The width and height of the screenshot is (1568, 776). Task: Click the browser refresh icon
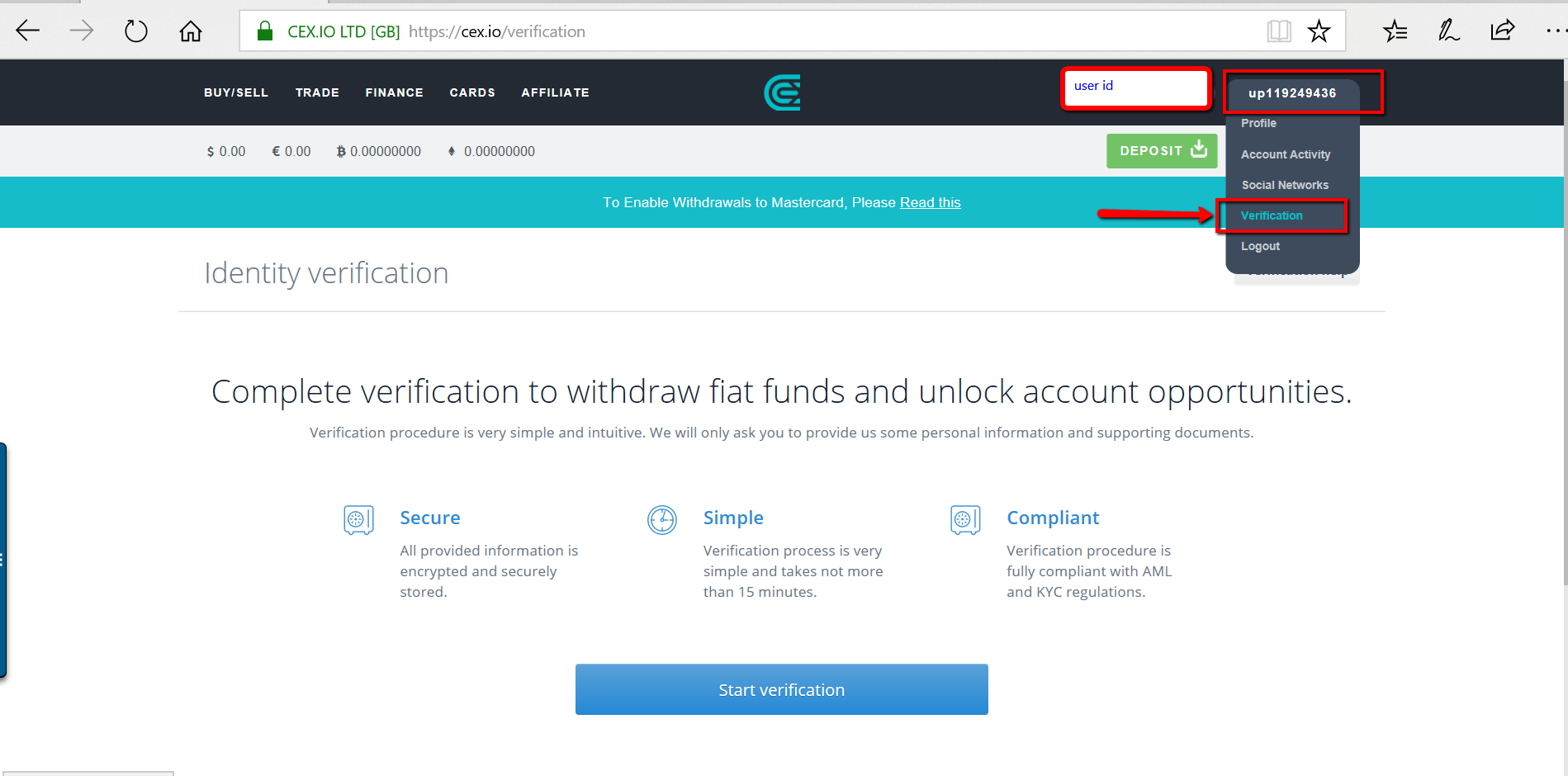pos(136,31)
